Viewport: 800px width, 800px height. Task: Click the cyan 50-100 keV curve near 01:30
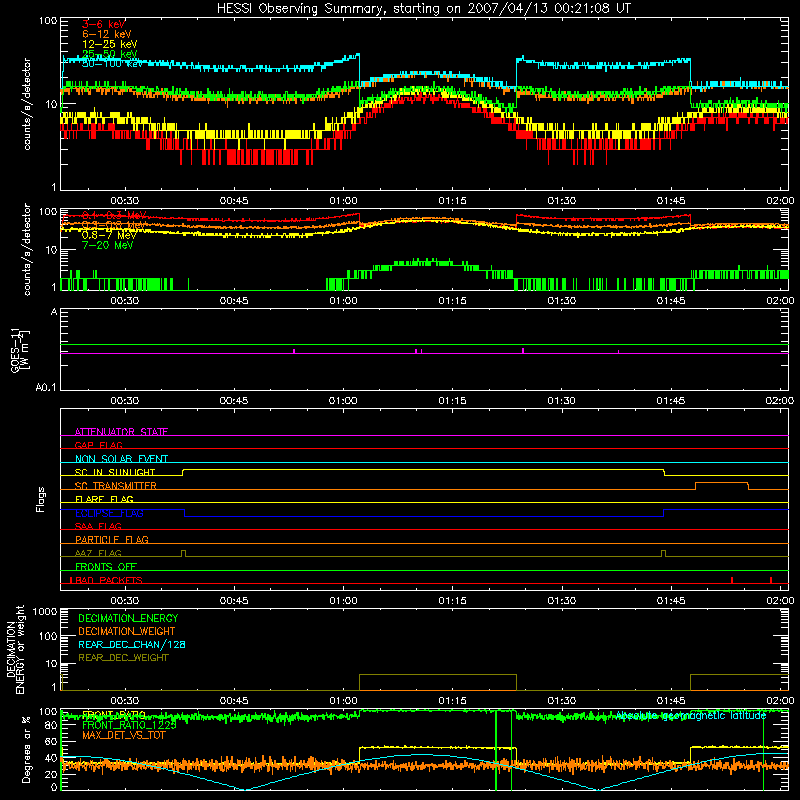coord(561,65)
